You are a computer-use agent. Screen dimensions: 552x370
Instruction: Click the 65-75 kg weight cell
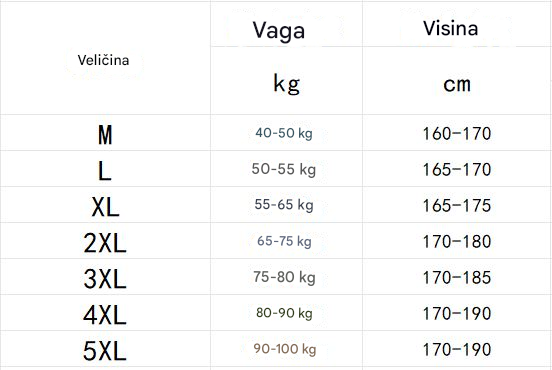286,240
